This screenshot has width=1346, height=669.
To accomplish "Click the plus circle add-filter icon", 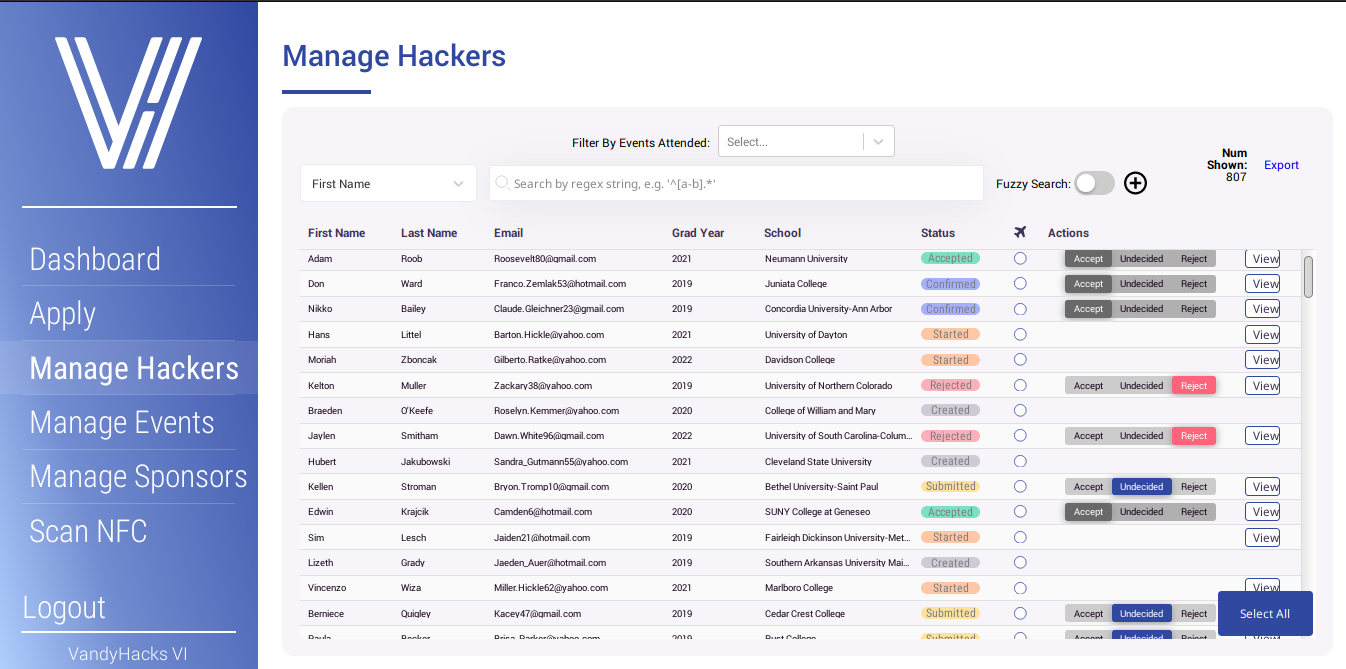I will coord(1135,183).
